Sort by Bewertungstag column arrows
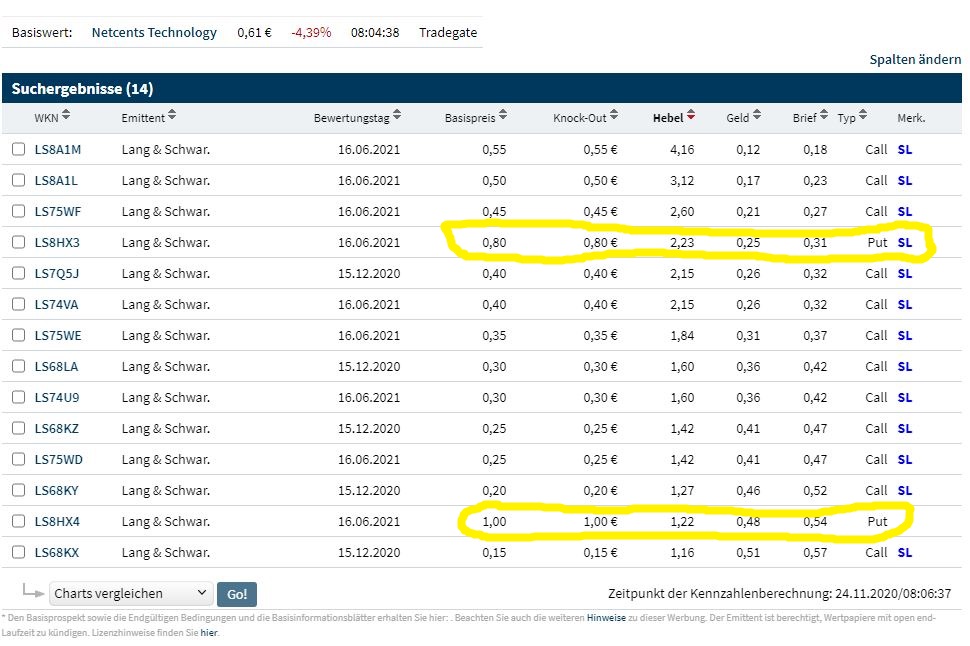 tap(397, 115)
